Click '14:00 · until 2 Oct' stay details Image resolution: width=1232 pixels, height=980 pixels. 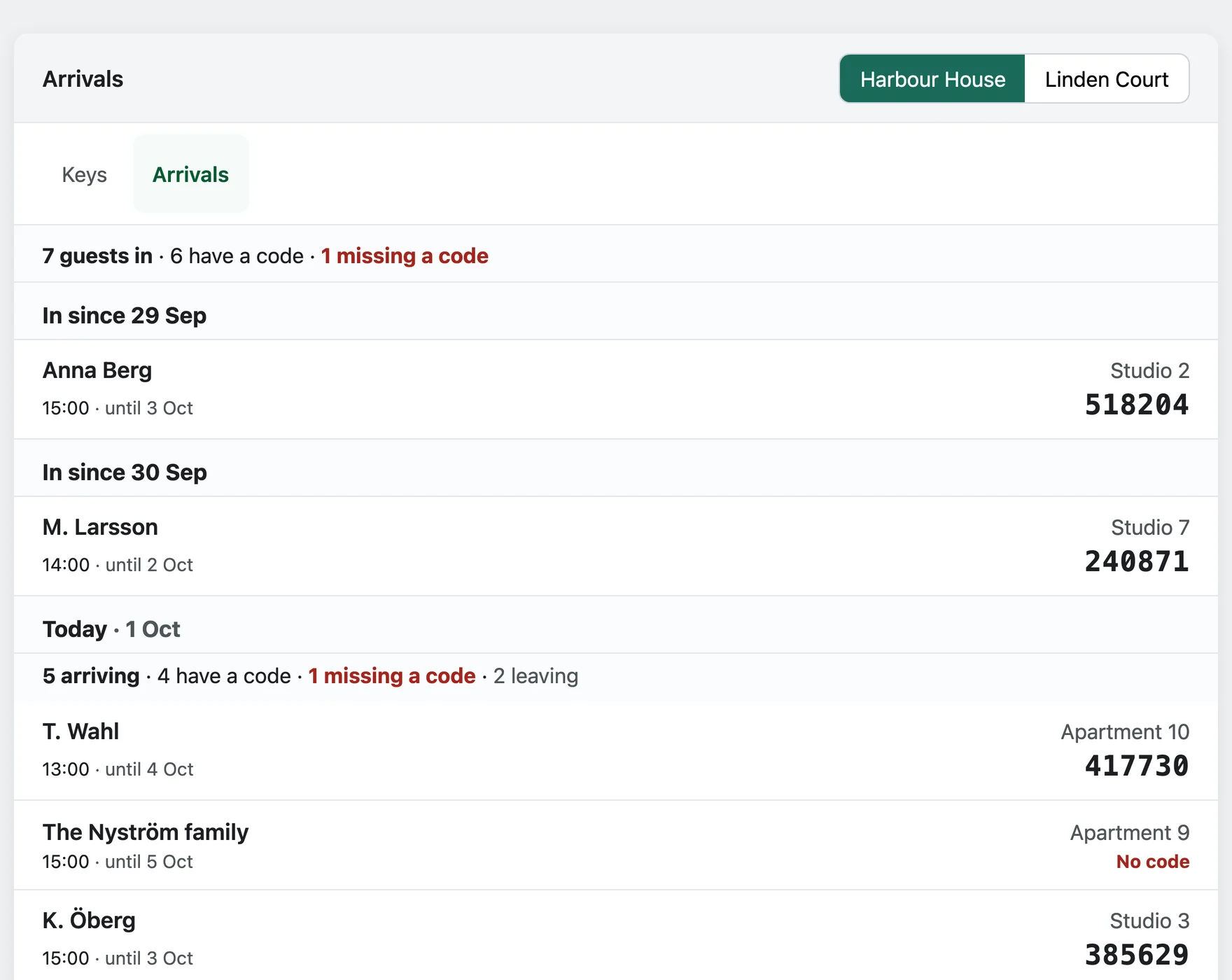point(118,565)
